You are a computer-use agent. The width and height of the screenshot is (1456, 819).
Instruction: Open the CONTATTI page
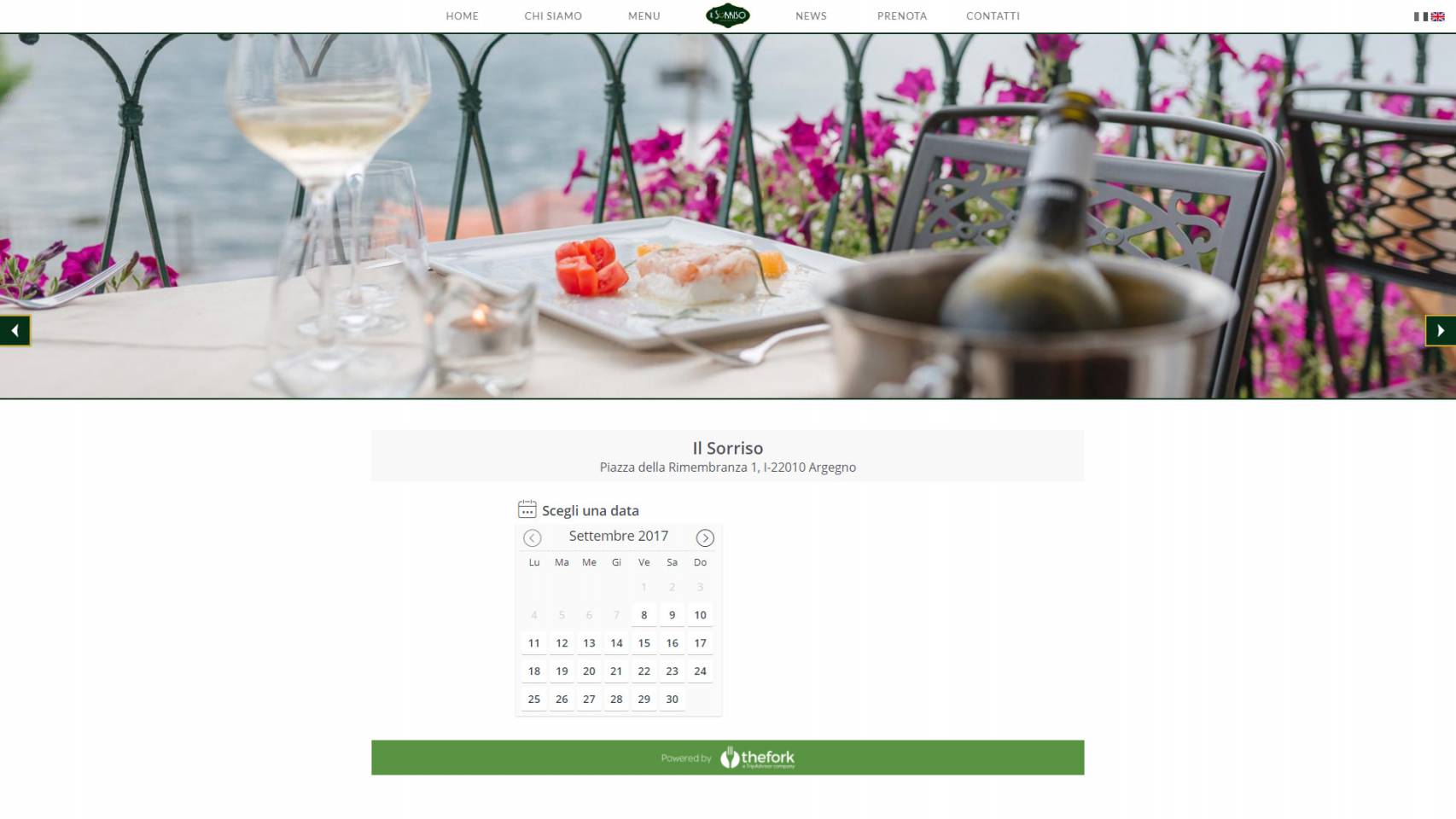[993, 16]
